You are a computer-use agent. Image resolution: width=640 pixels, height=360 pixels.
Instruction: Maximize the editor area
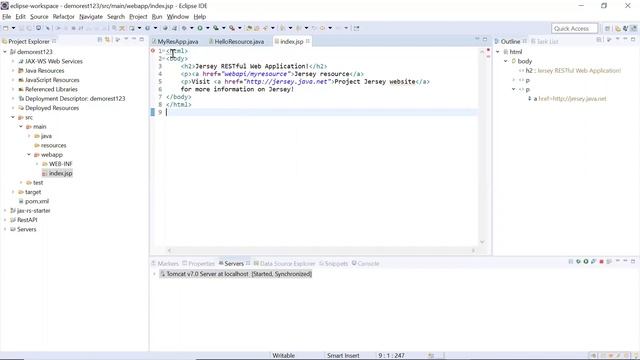pos(485,39)
